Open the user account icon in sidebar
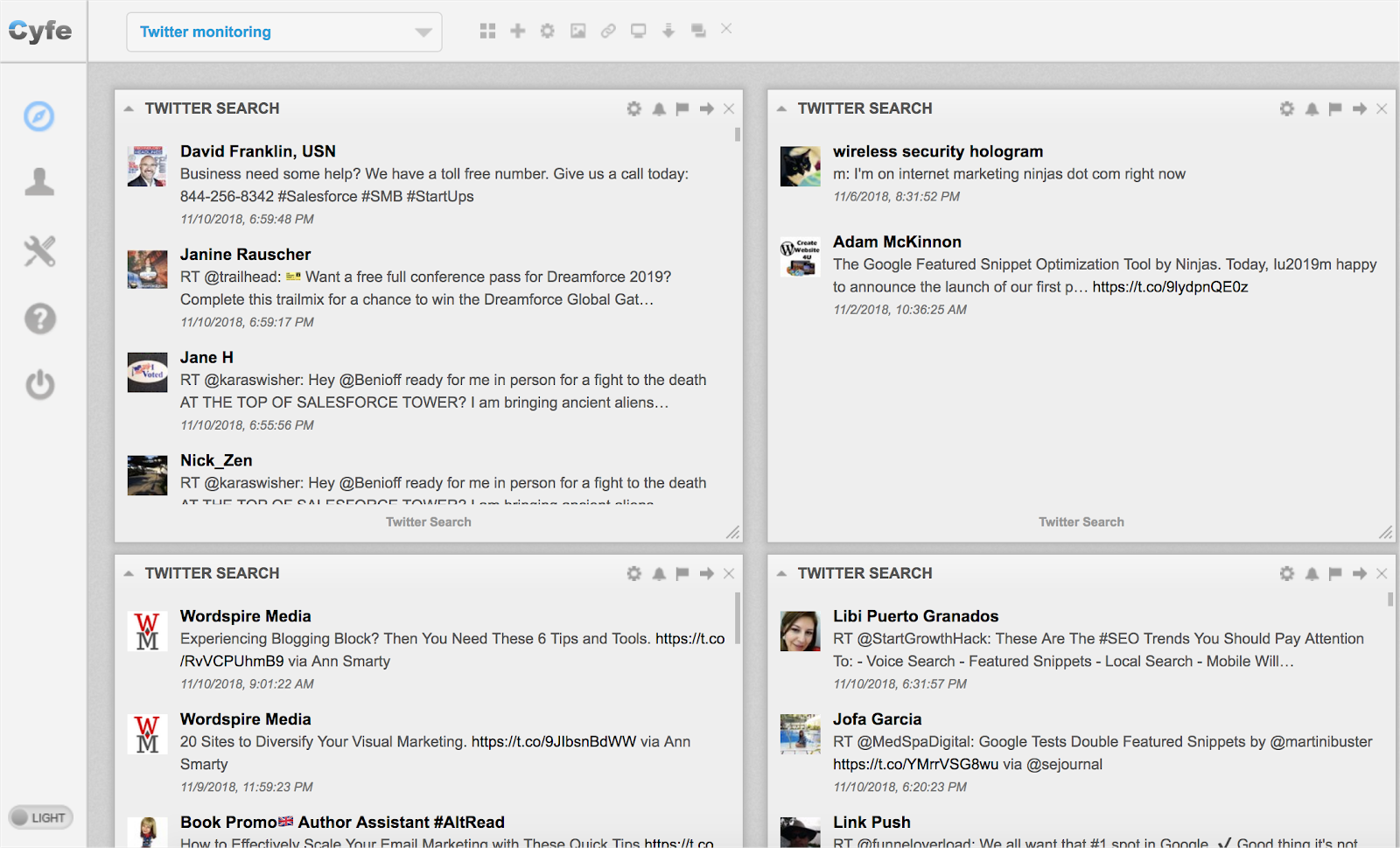 coord(39,182)
